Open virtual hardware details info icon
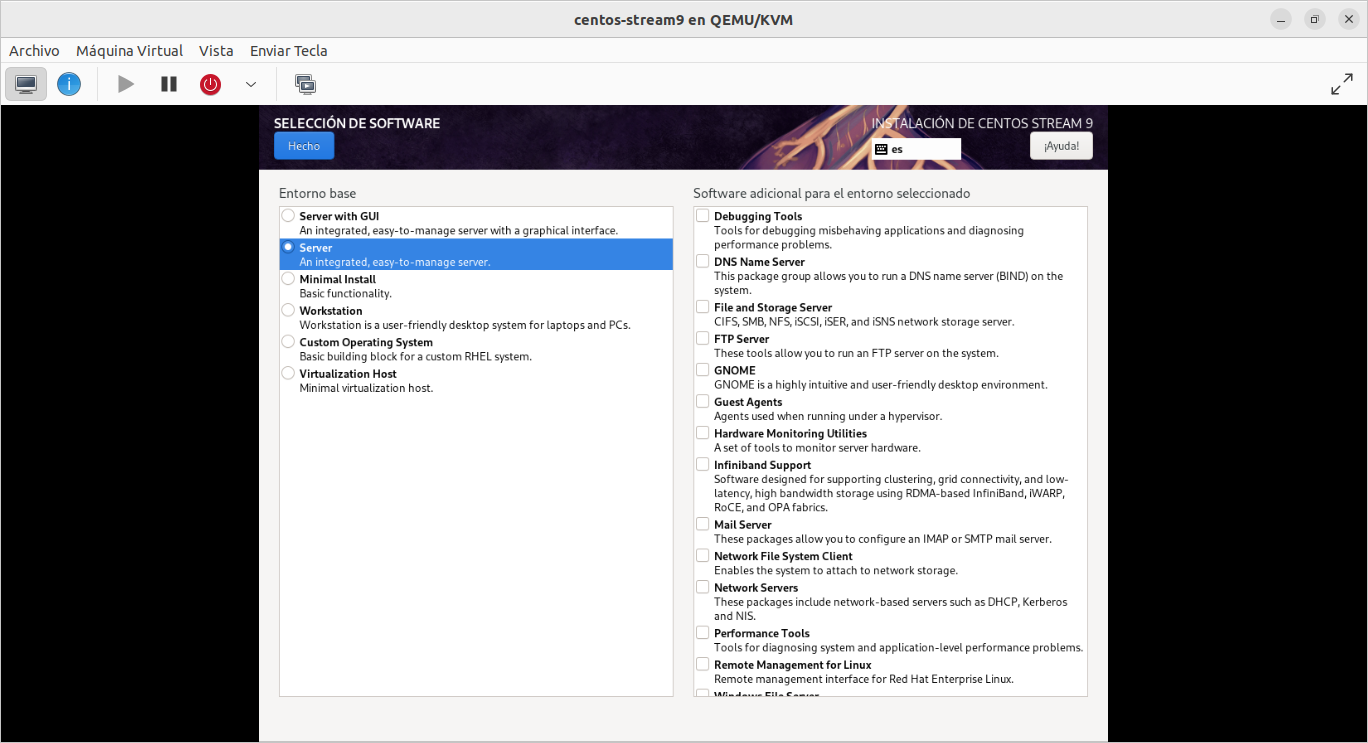Viewport: 1368px width, 743px height. point(69,84)
